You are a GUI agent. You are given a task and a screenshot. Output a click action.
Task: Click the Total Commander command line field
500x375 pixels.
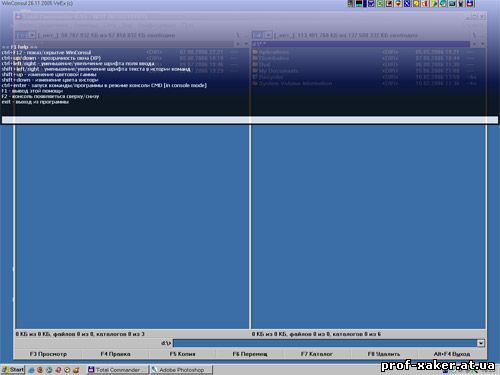click(325, 343)
